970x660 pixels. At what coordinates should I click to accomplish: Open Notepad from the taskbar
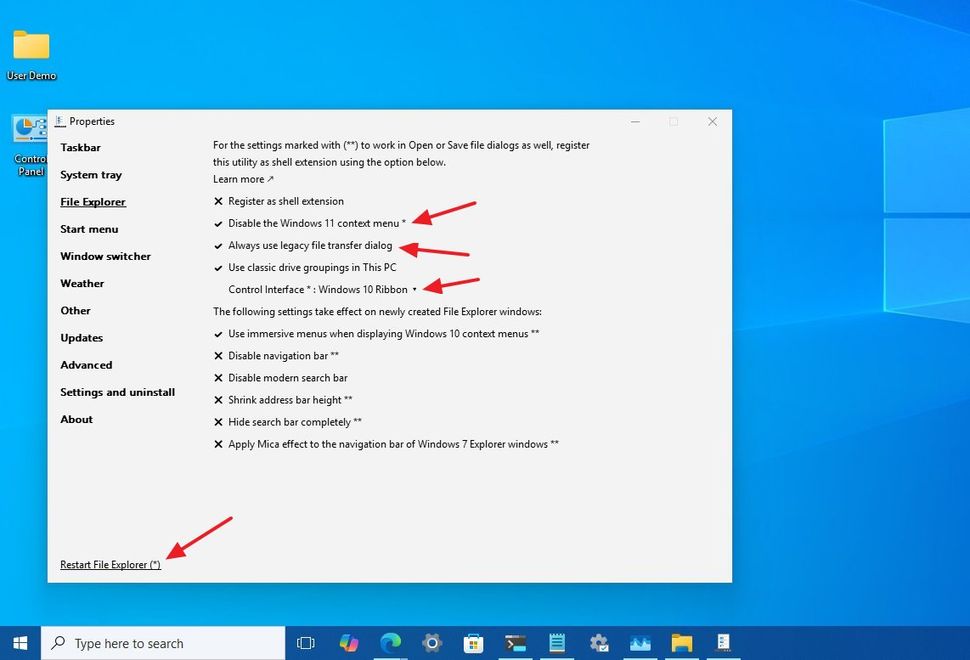point(557,643)
